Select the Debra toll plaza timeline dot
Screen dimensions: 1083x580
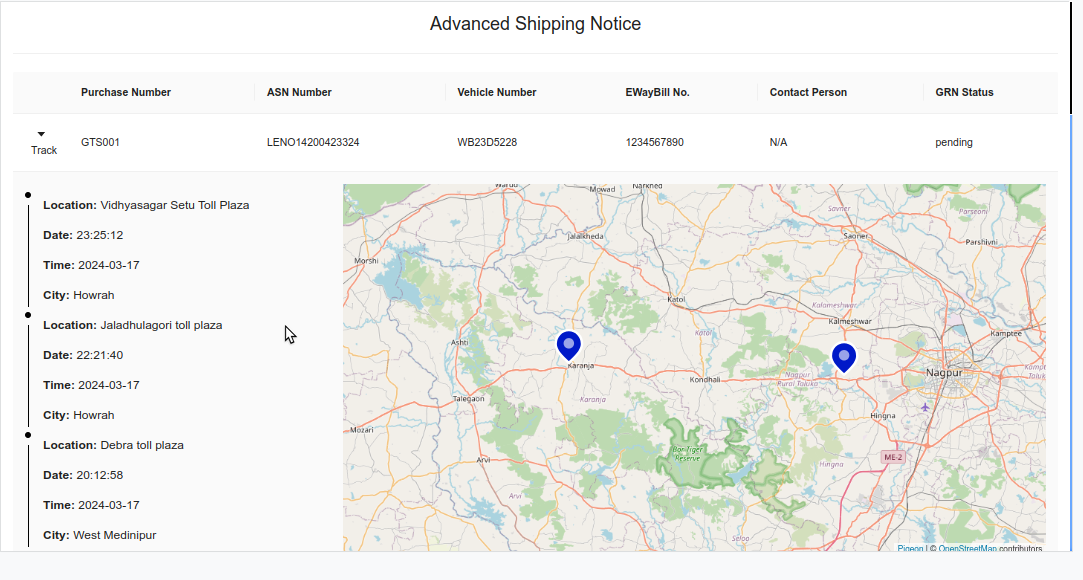28,434
